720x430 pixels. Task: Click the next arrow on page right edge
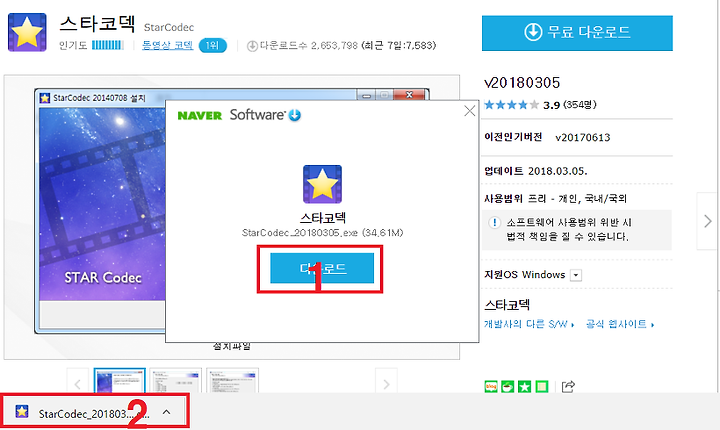point(708,221)
